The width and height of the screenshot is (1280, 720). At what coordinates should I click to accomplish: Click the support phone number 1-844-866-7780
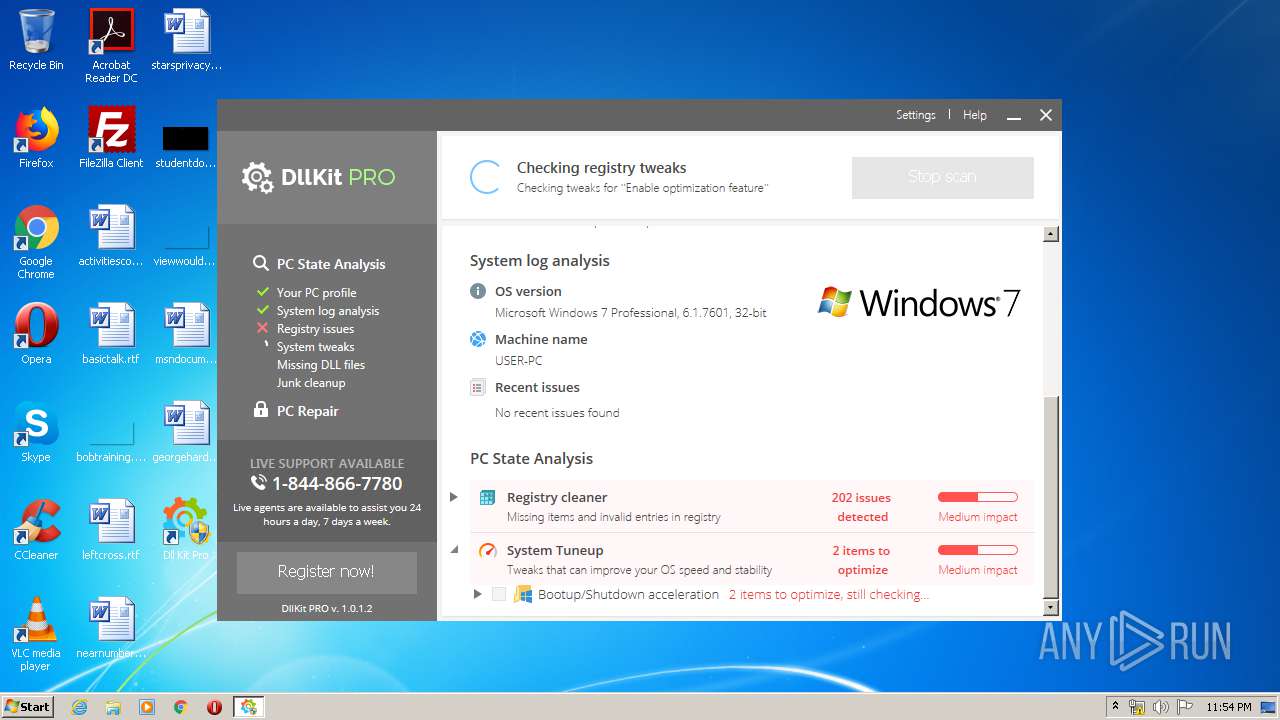337,484
